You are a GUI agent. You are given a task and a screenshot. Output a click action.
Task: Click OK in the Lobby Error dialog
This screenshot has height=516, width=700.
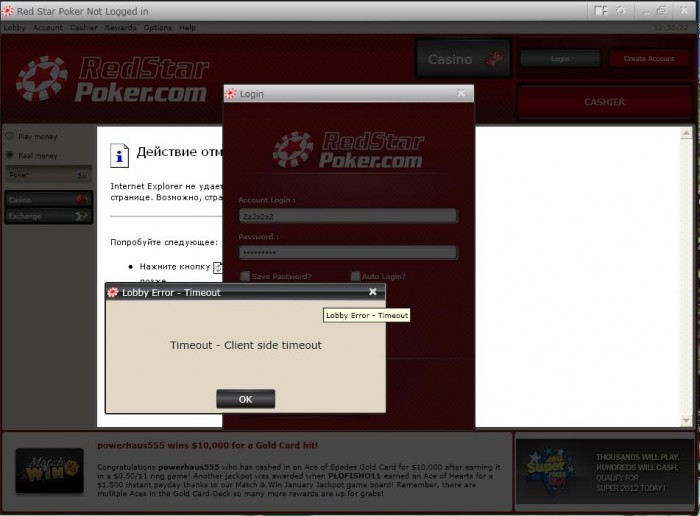tap(246, 399)
